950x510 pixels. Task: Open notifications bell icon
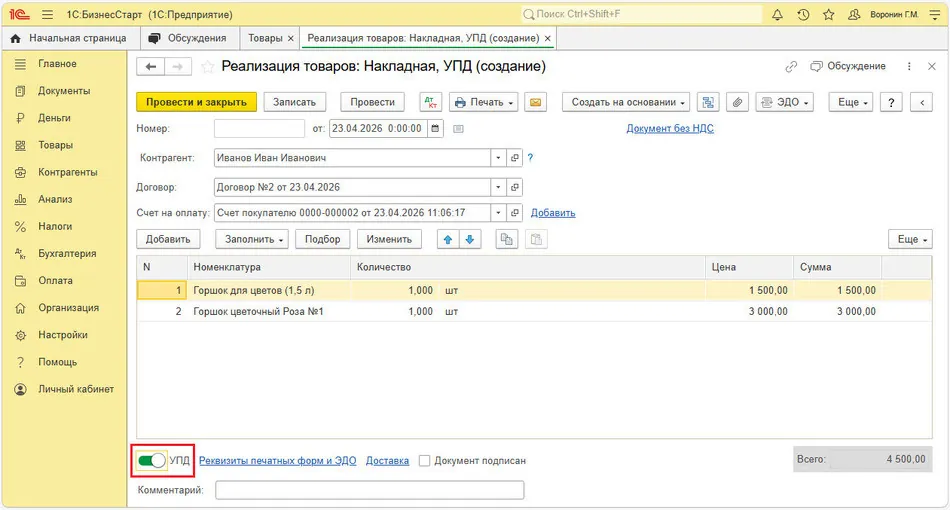[777, 15]
